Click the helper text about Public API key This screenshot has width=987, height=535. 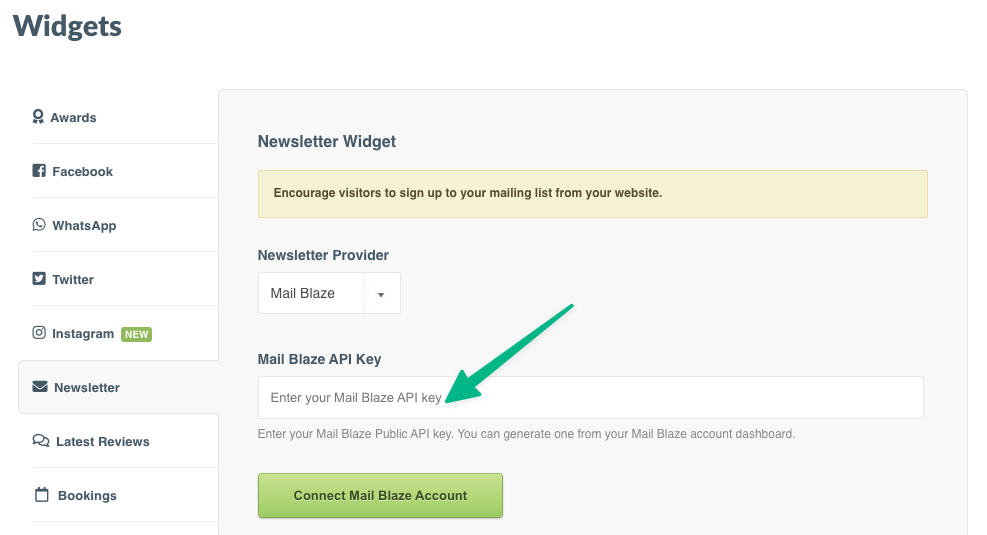tap(526, 434)
